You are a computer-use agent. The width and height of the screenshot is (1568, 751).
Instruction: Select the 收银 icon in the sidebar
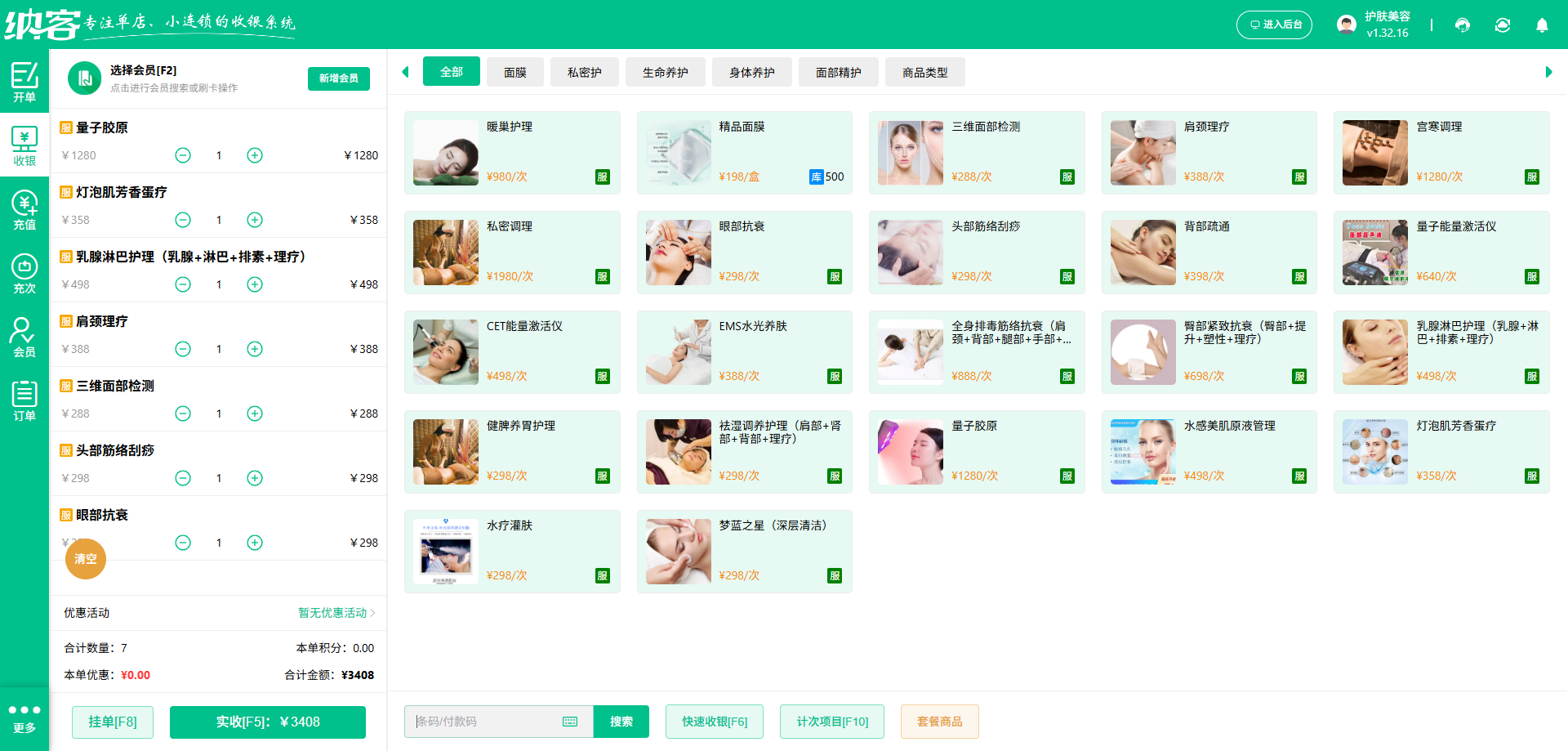(x=24, y=145)
